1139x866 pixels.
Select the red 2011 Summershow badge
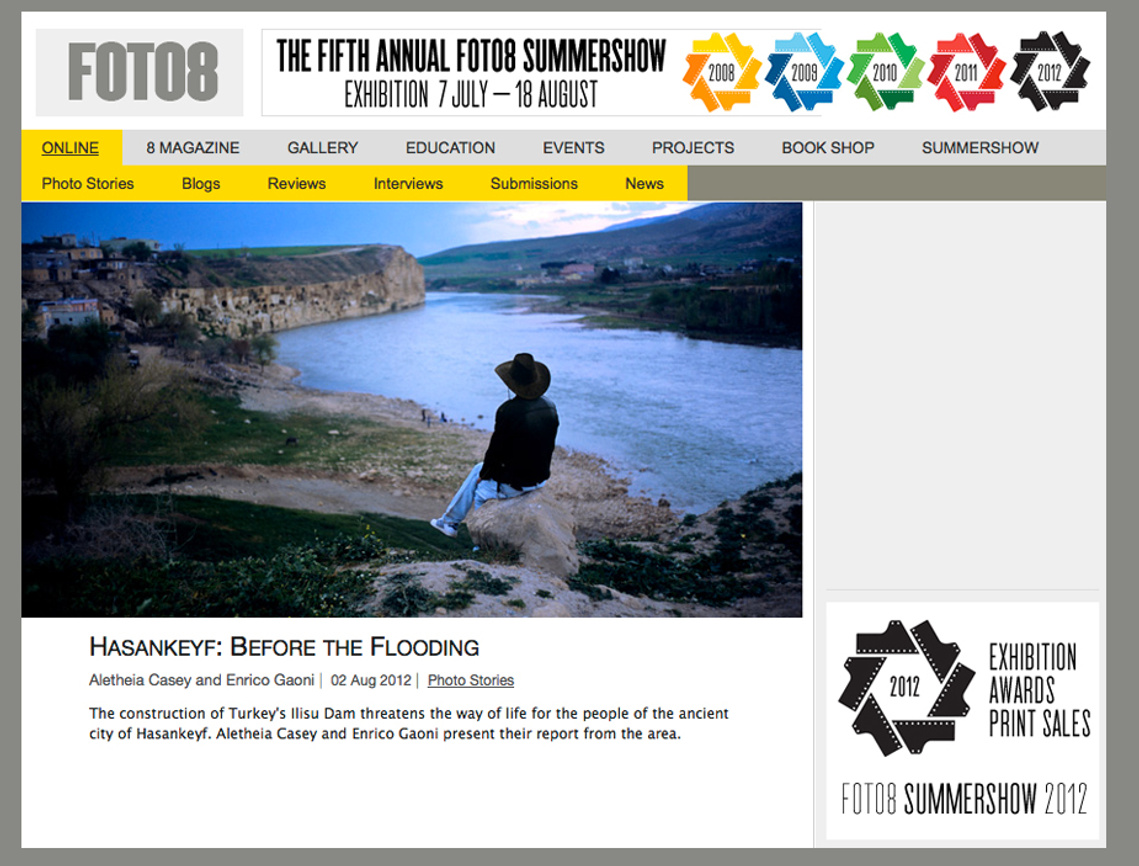click(966, 72)
